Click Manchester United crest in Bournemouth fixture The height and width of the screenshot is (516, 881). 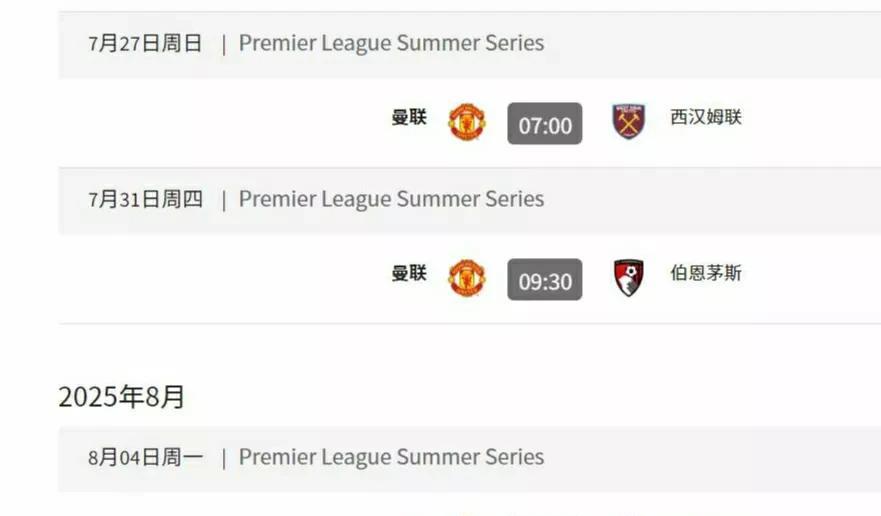466,278
